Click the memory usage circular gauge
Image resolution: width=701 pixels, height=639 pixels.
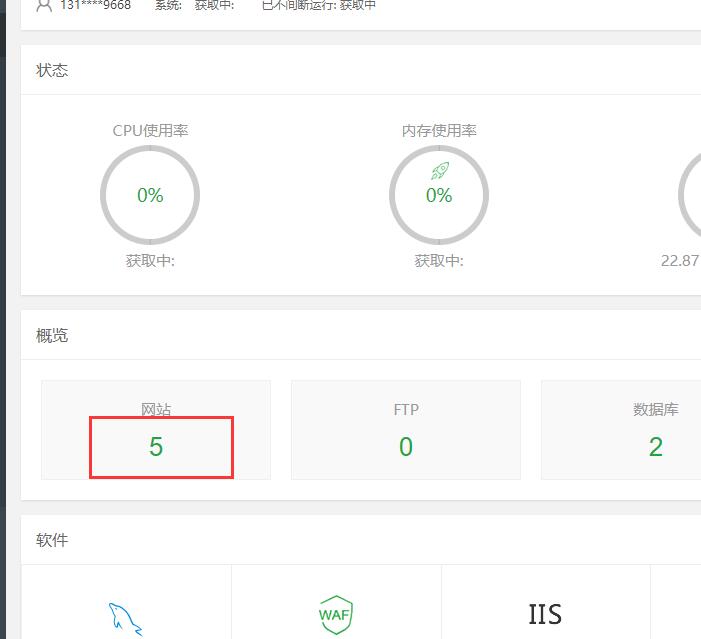[439, 195]
